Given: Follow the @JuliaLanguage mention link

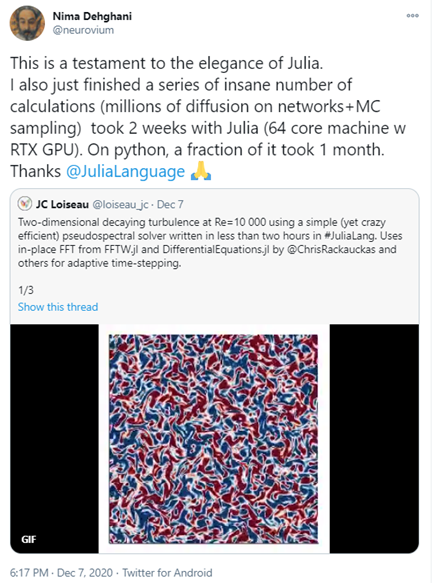Looking at the screenshot, I should tap(125, 171).
